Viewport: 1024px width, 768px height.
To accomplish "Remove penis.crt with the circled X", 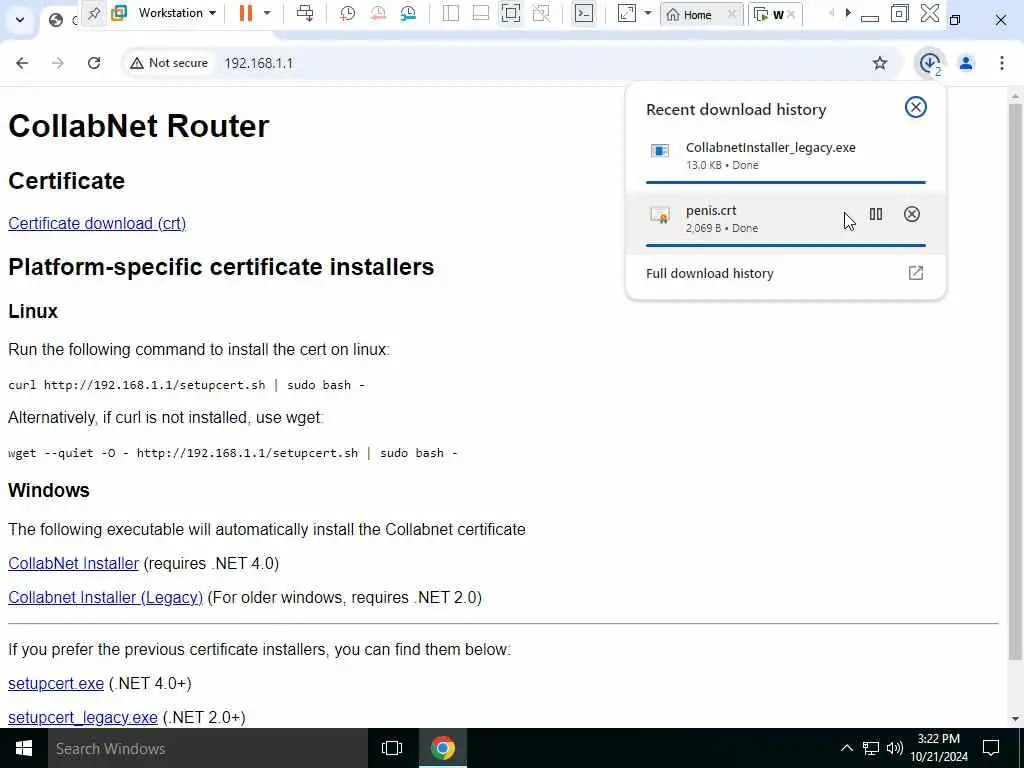I will 912,214.
